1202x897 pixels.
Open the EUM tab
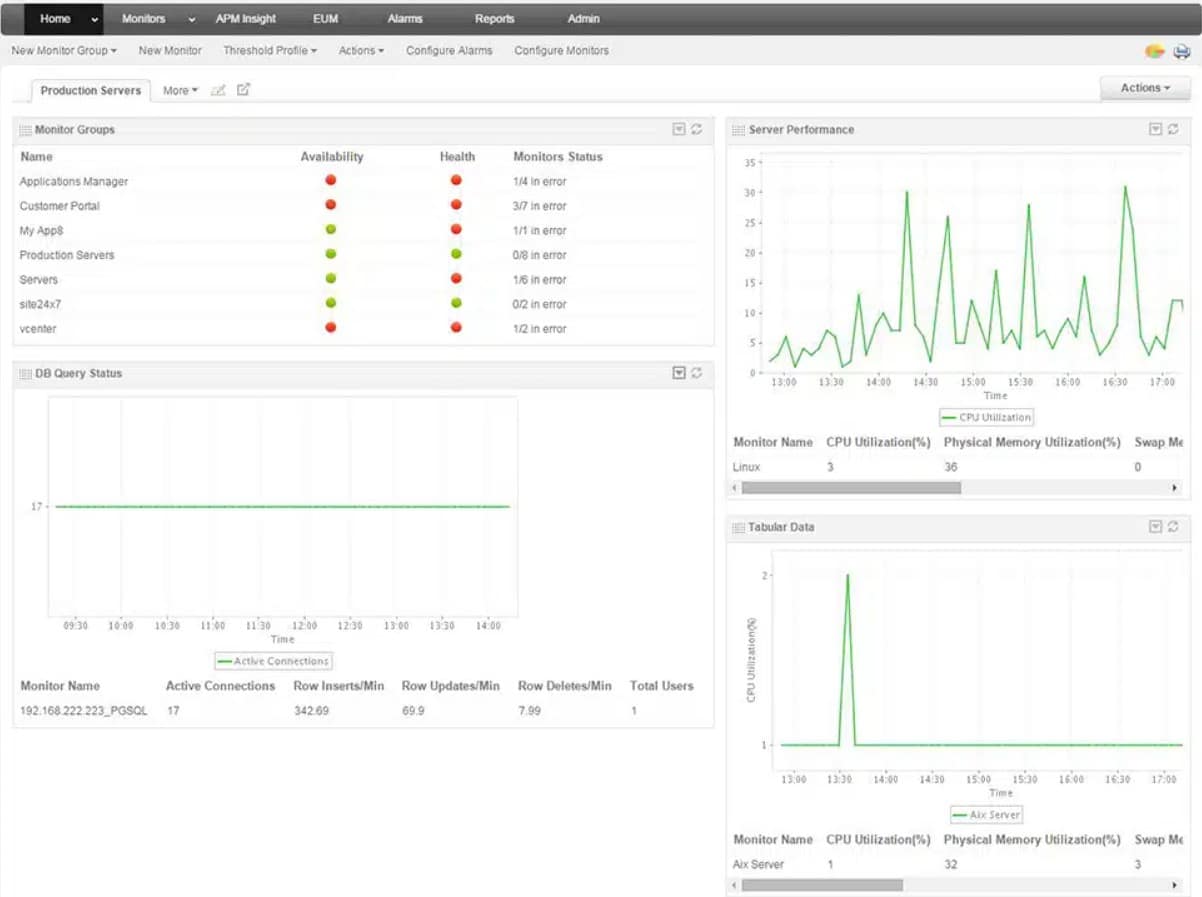click(x=325, y=19)
